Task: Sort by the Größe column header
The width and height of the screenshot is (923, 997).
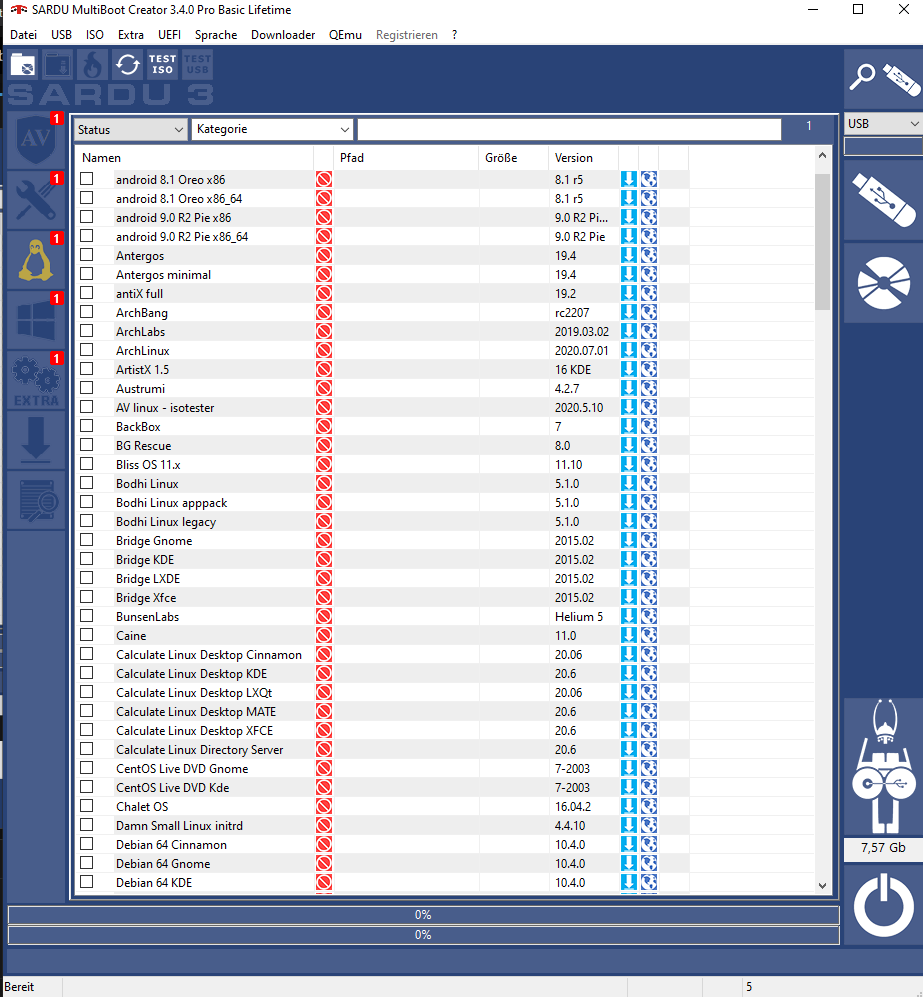Action: pos(514,158)
